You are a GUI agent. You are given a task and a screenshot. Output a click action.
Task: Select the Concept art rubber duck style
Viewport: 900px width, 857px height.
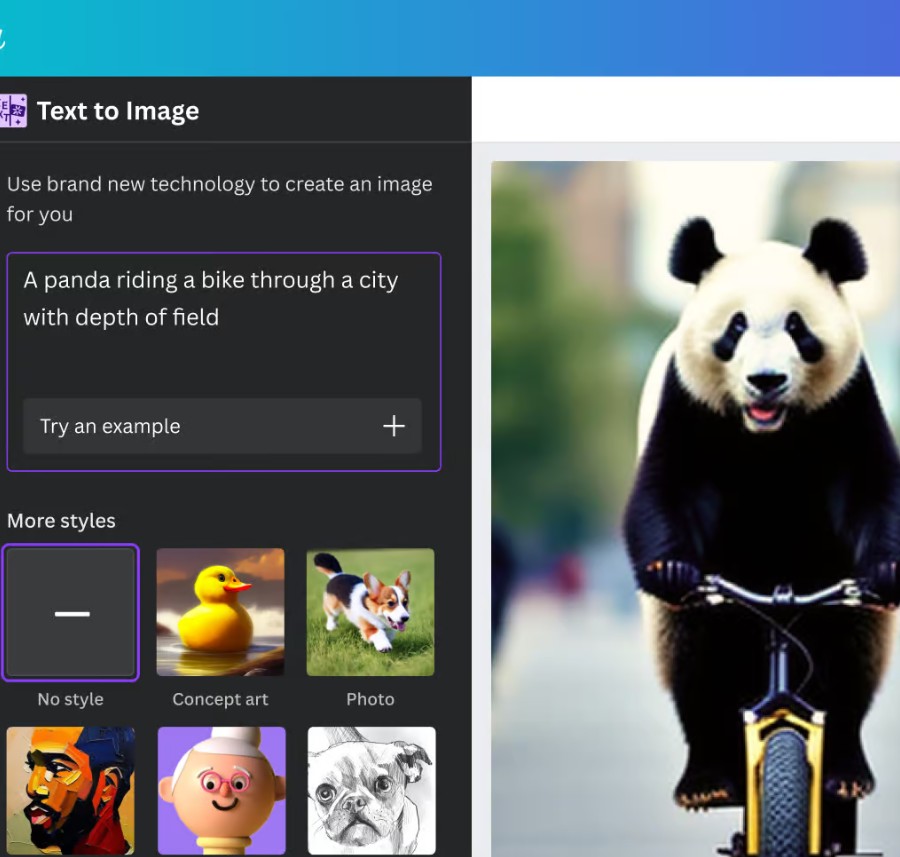(x=220, y=612)
